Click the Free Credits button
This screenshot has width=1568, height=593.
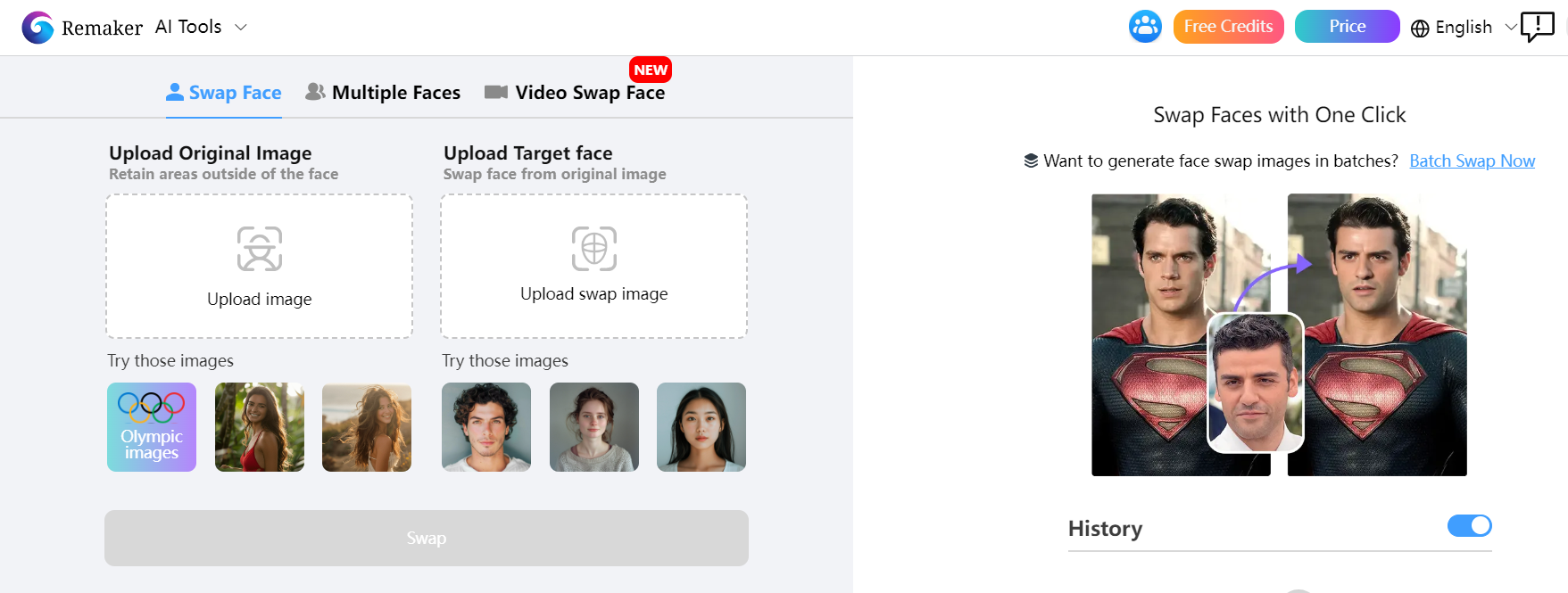pos(1228,27)
